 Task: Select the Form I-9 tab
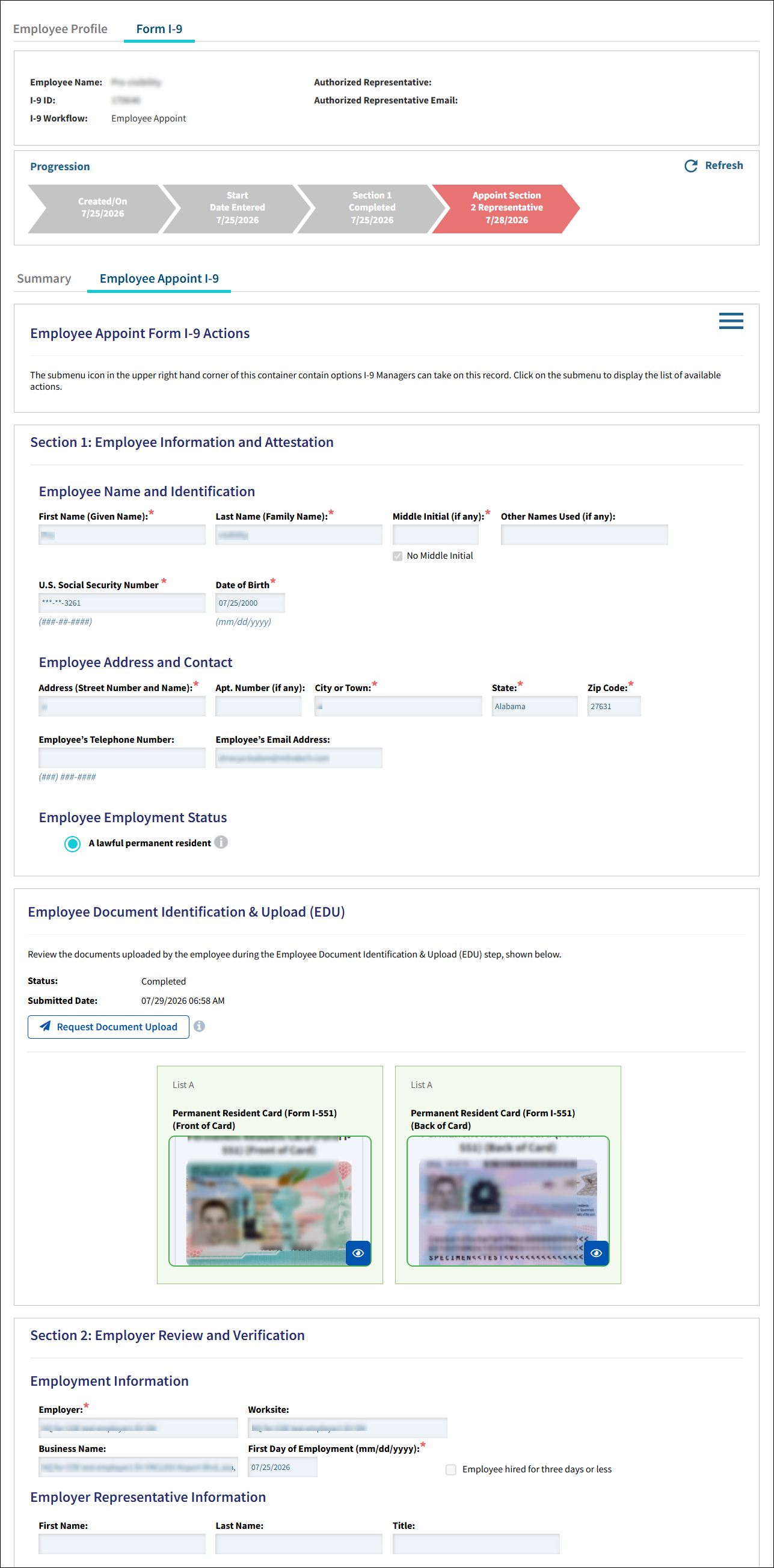159,29
